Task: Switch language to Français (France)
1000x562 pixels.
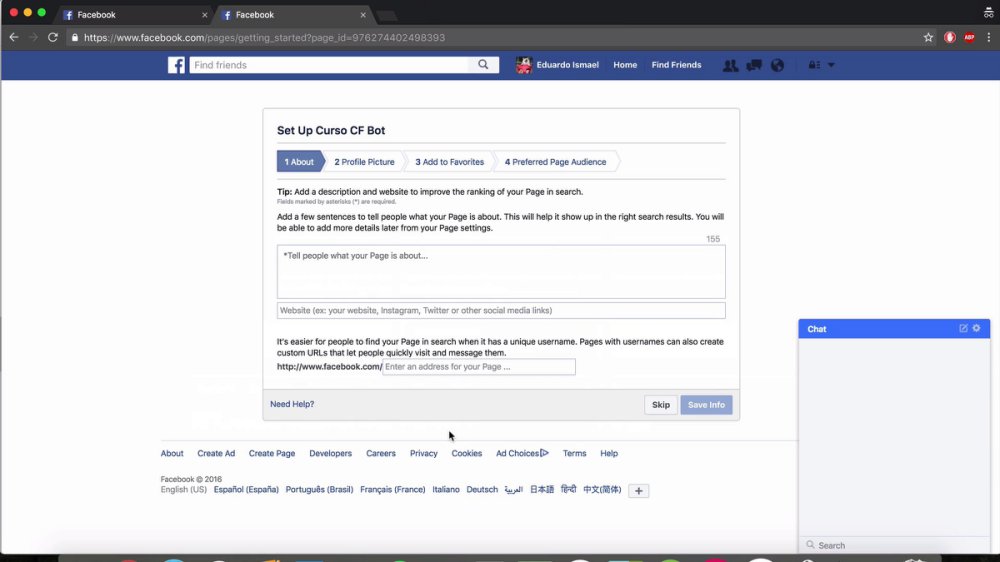Action: pos(393,490)
